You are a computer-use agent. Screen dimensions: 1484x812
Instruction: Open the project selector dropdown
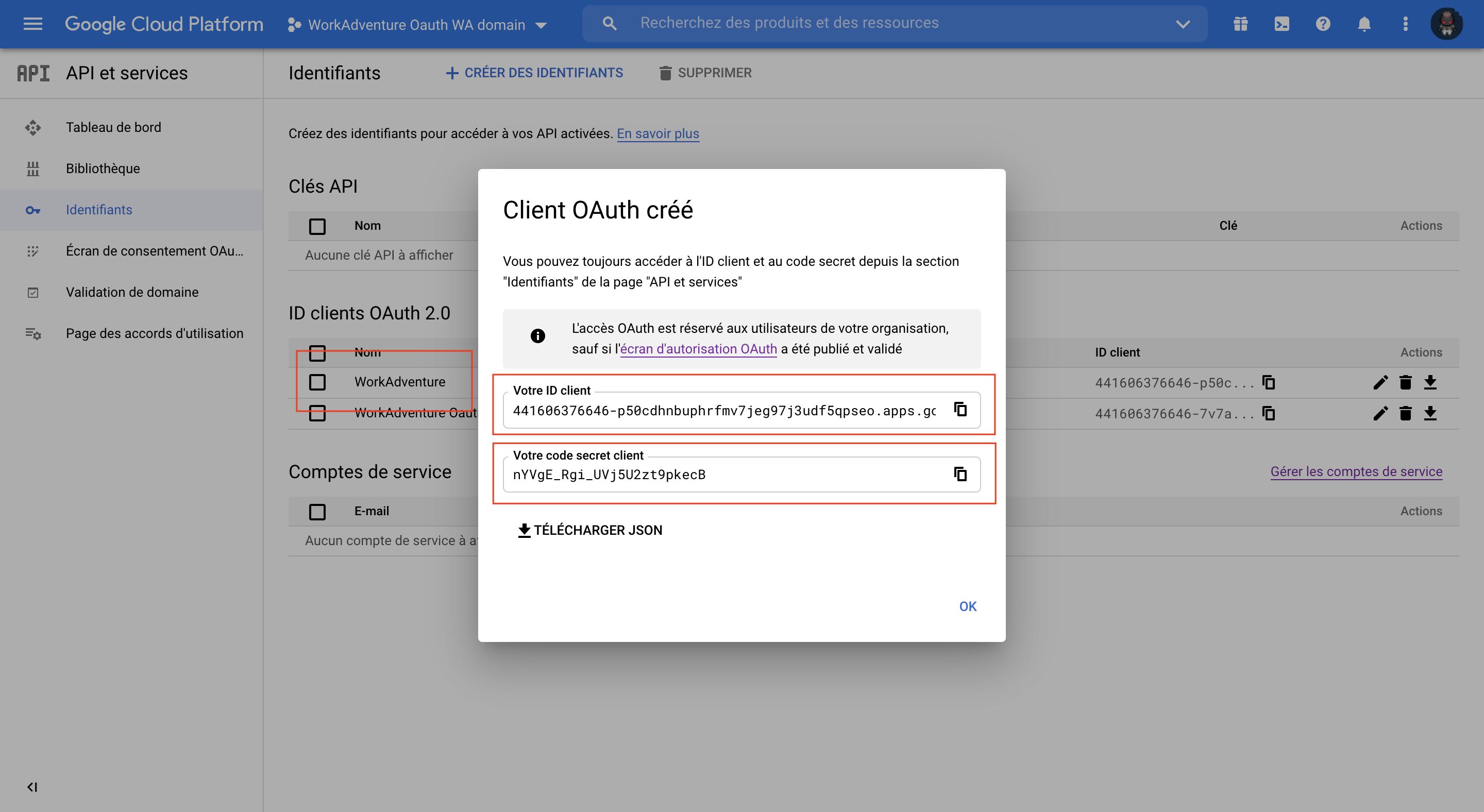click(541, 25)
